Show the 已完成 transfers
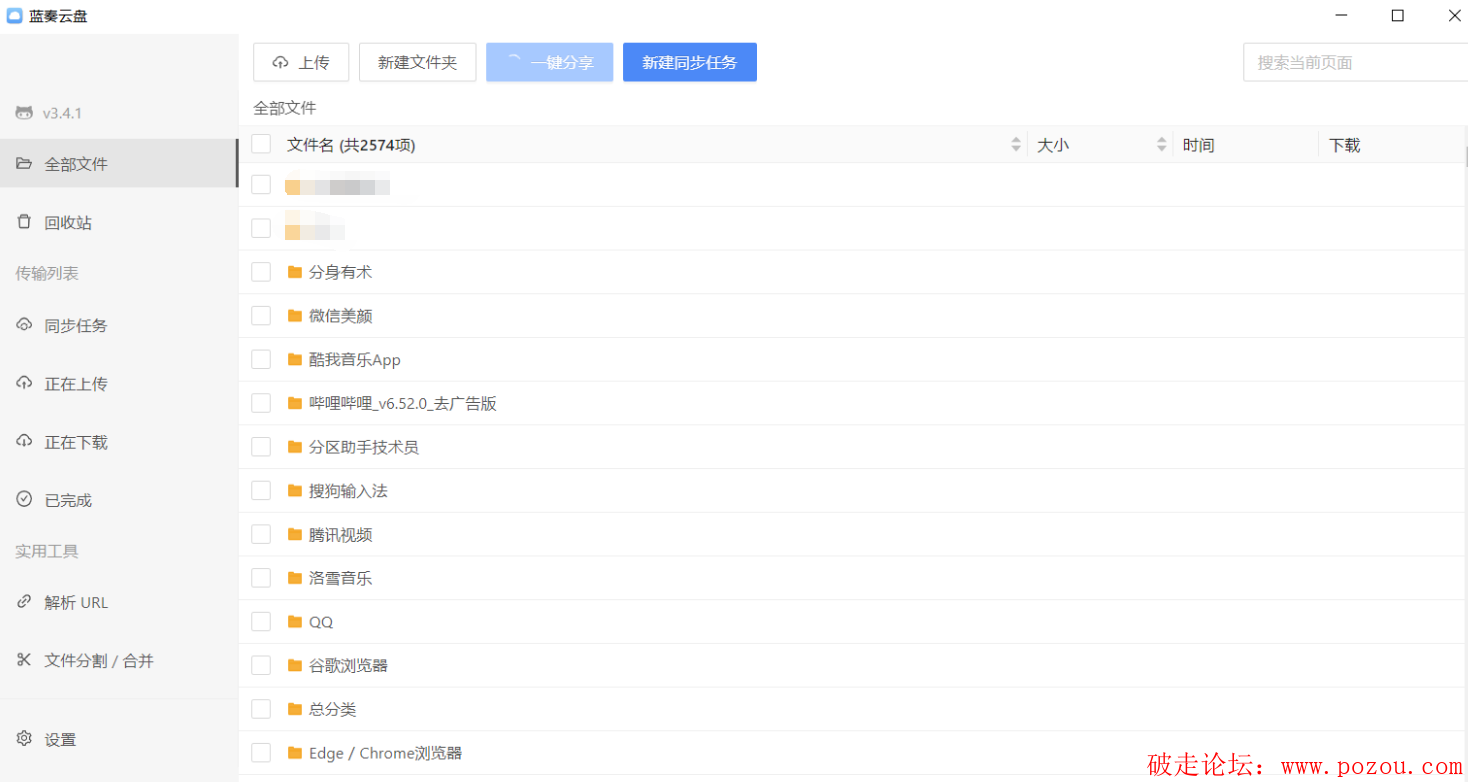This screenshot has height=782, width=1468. 119,499
